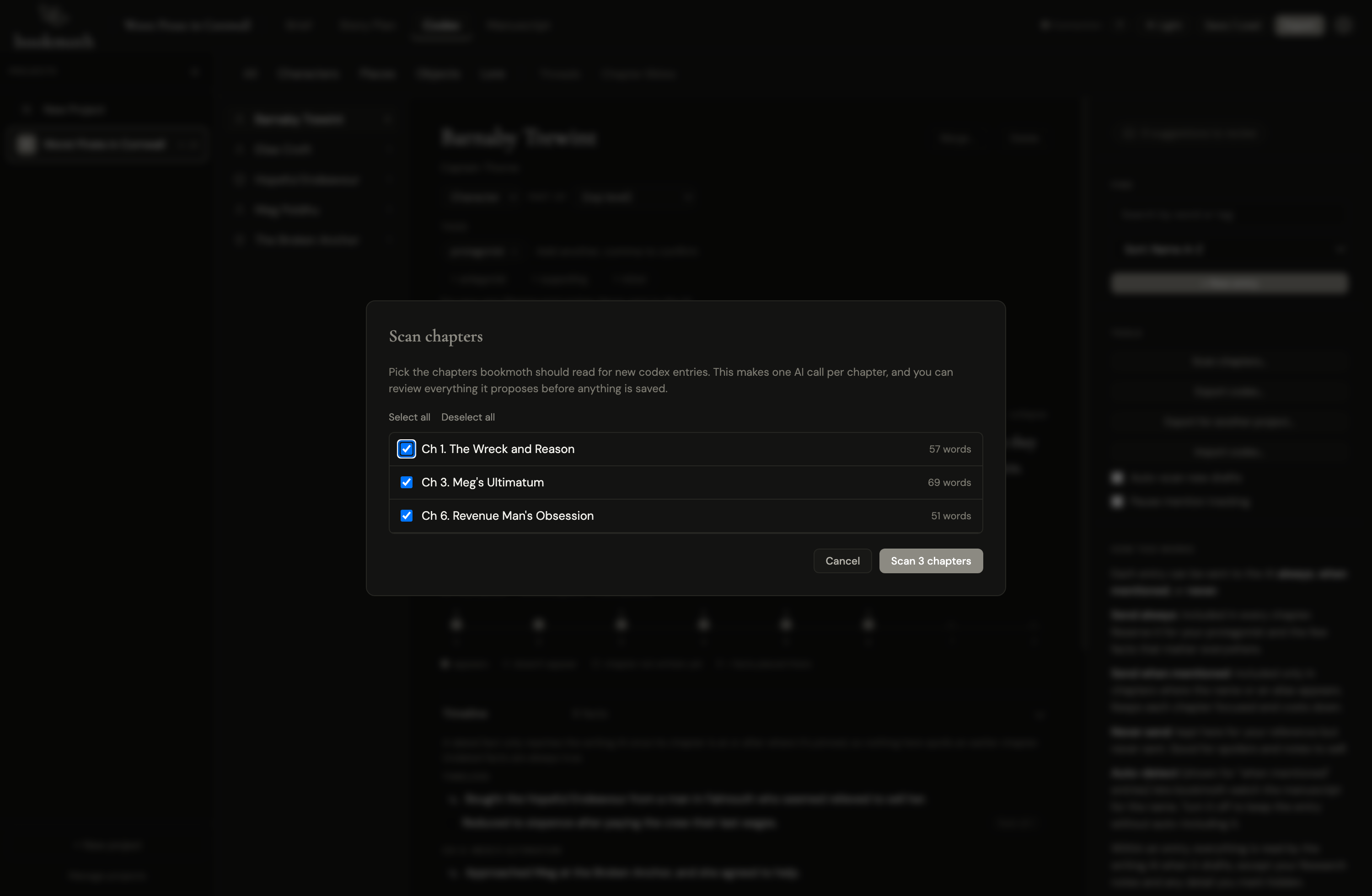Click the 'Ch 6. Revenue Man's Obsession' label
Image resolution: width=1372 pixels, height=896 pixels.
tap(507, 516)
